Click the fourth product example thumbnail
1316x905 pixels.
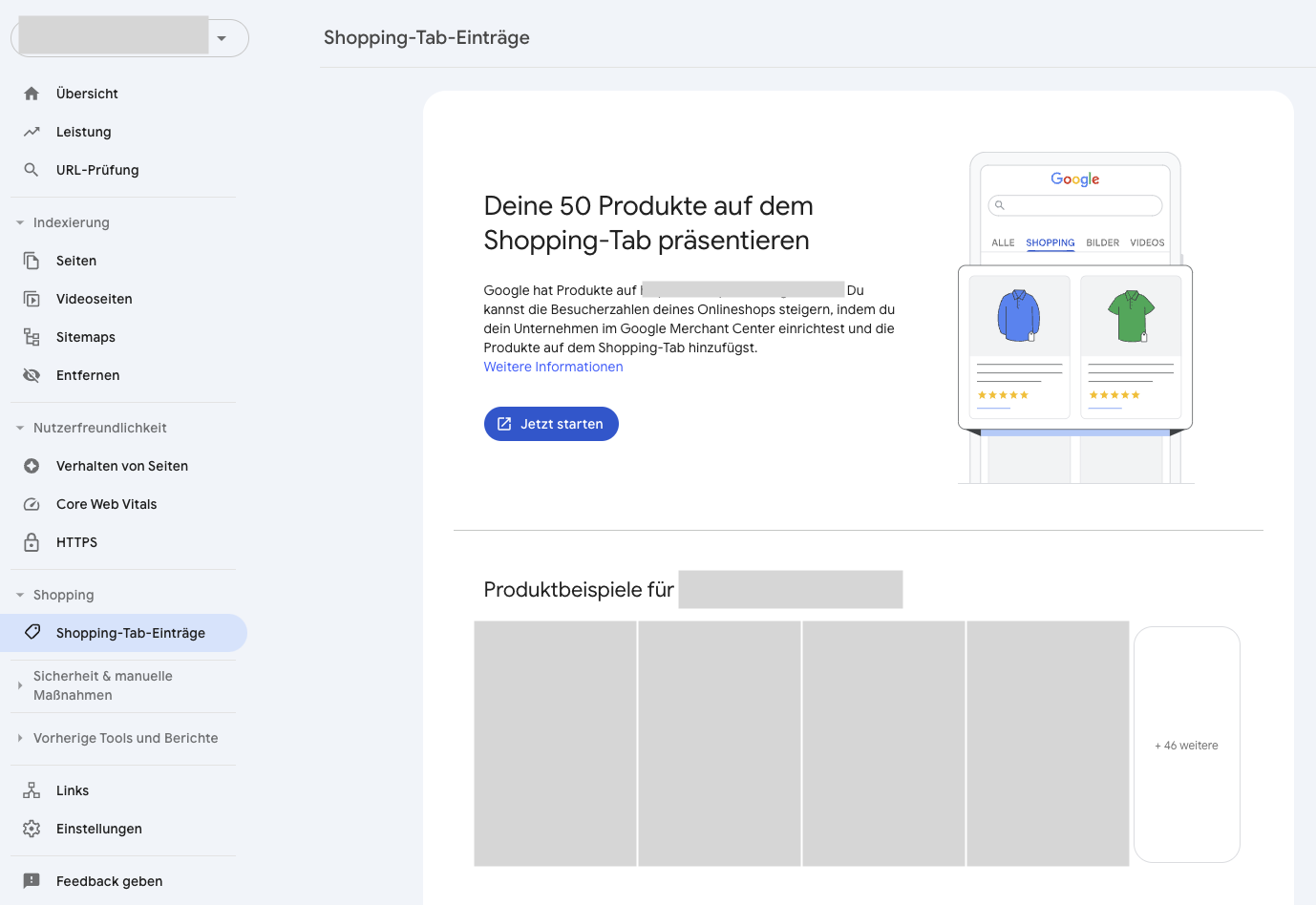[1048, 744]
